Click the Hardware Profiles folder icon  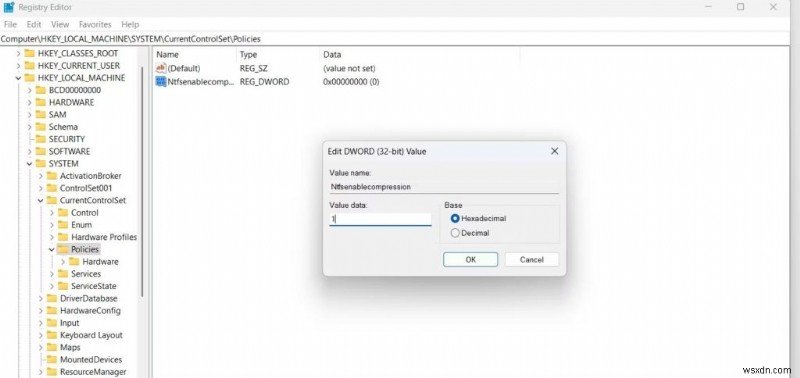point(63,237)
